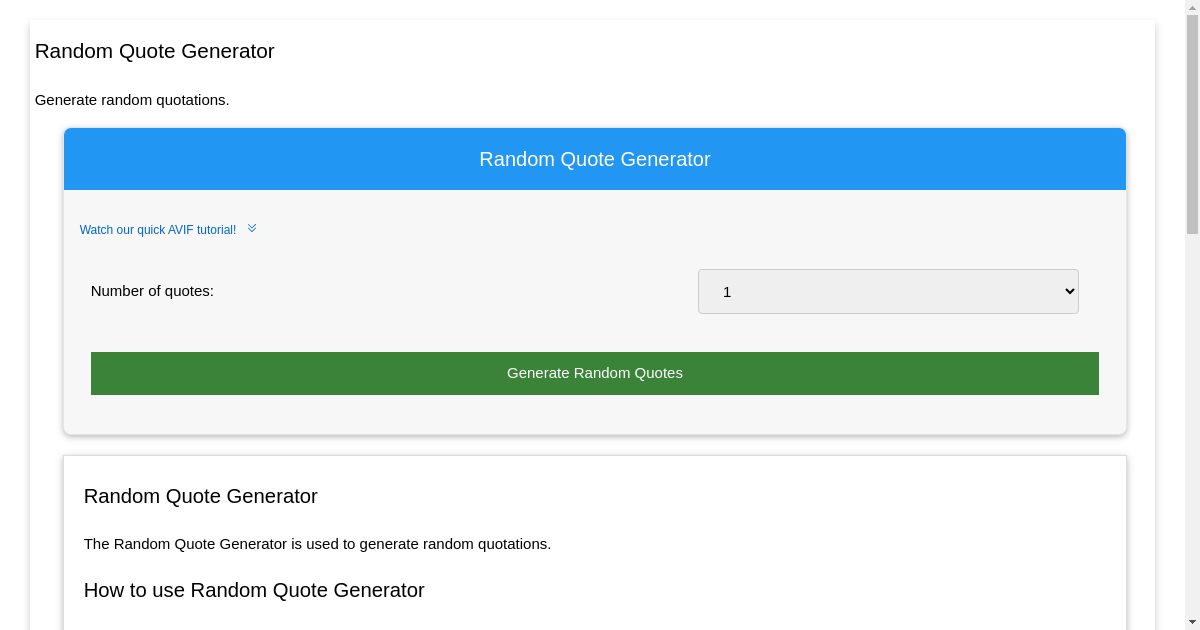
Task: Click the Number of quotes label
Action: pos(152,291)
